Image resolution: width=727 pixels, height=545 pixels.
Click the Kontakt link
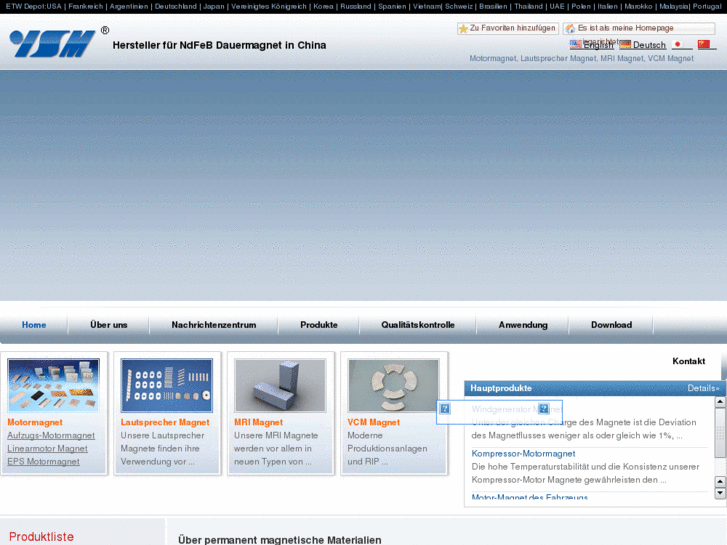click(689, 361)
